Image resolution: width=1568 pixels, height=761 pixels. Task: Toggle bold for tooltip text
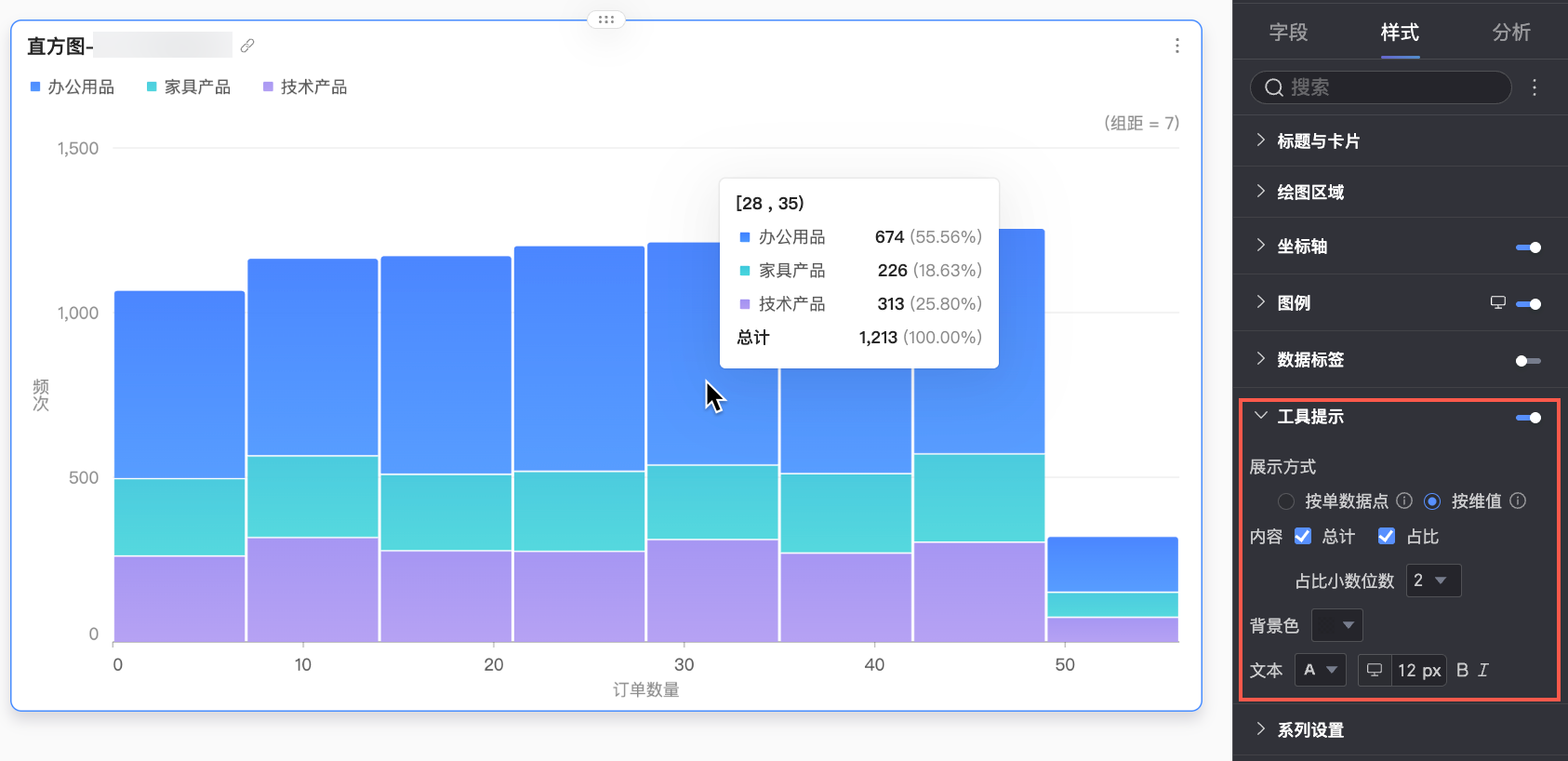coord(1462,670)
